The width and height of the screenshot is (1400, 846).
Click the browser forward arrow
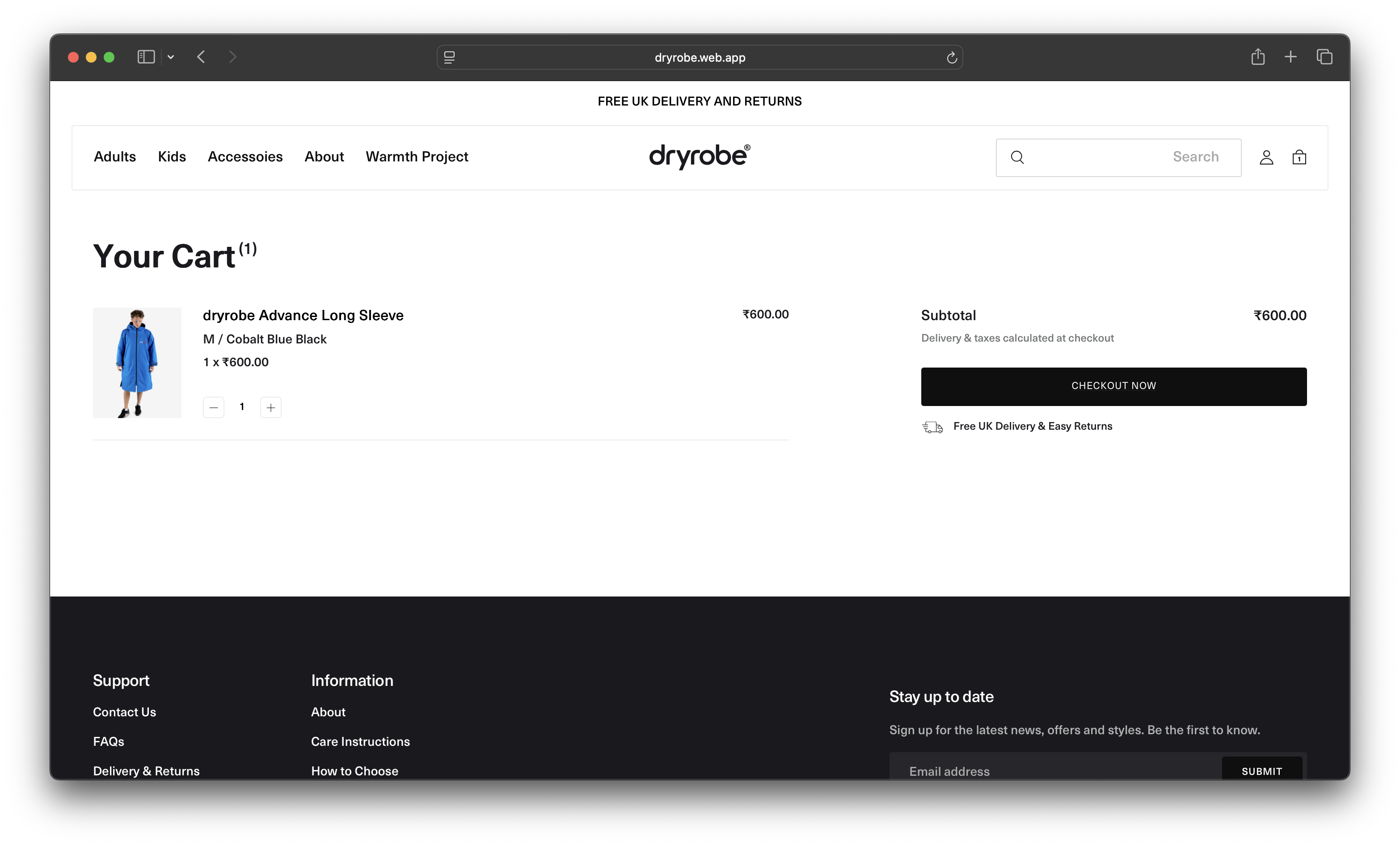point(232,57)
